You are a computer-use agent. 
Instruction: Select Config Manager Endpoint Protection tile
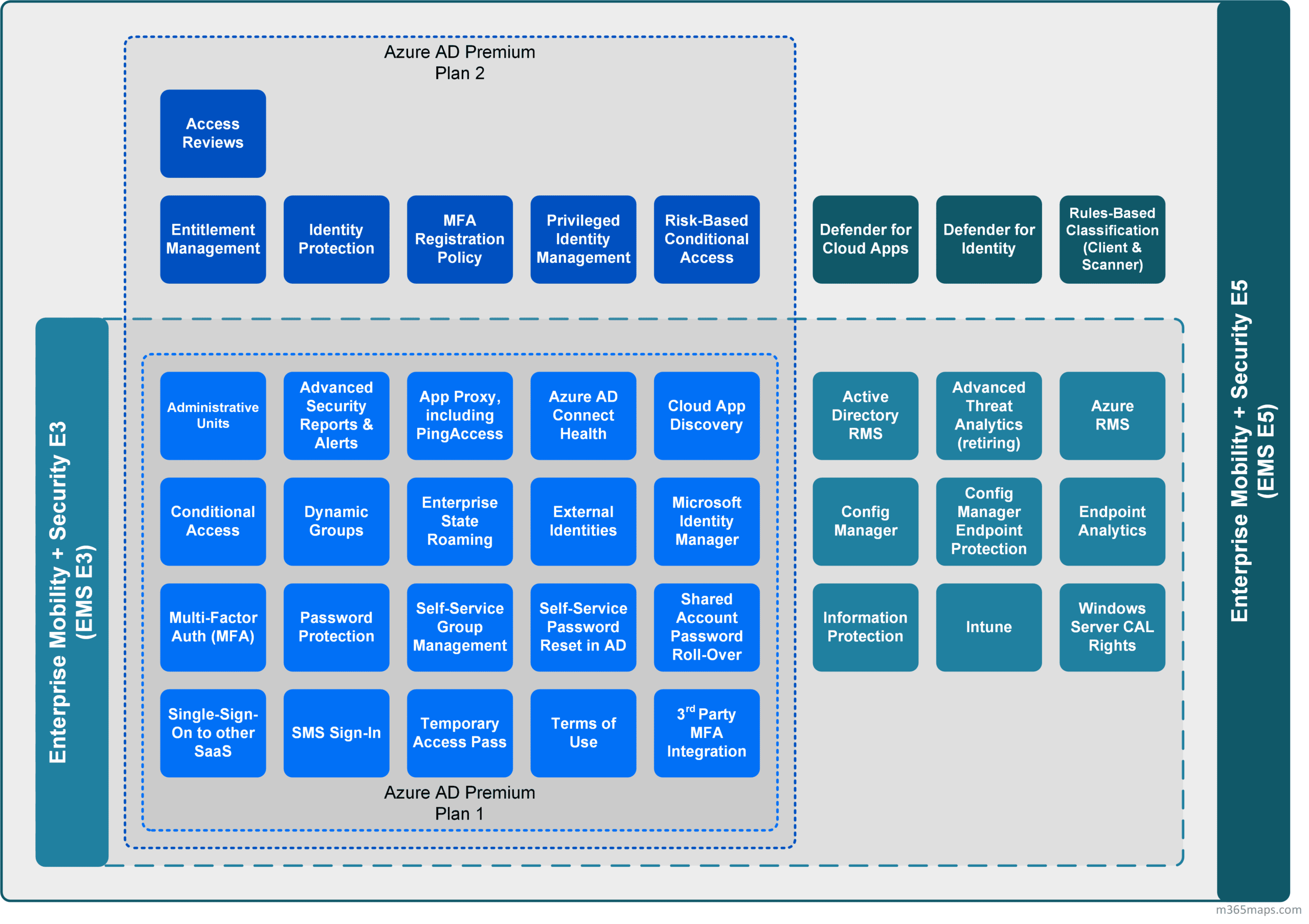point(988,522)
